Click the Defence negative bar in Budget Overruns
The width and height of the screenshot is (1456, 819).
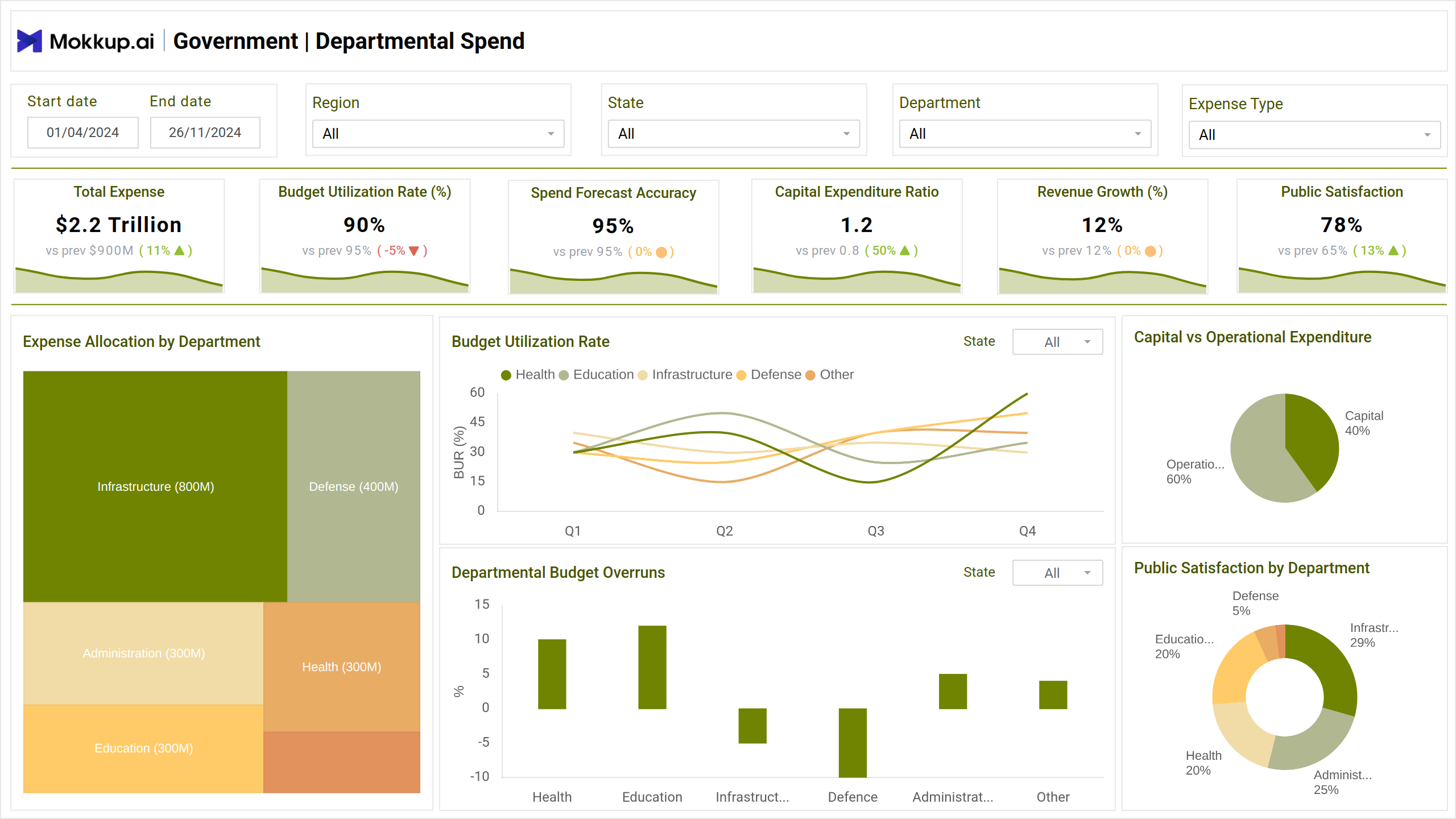coord(853,743)
